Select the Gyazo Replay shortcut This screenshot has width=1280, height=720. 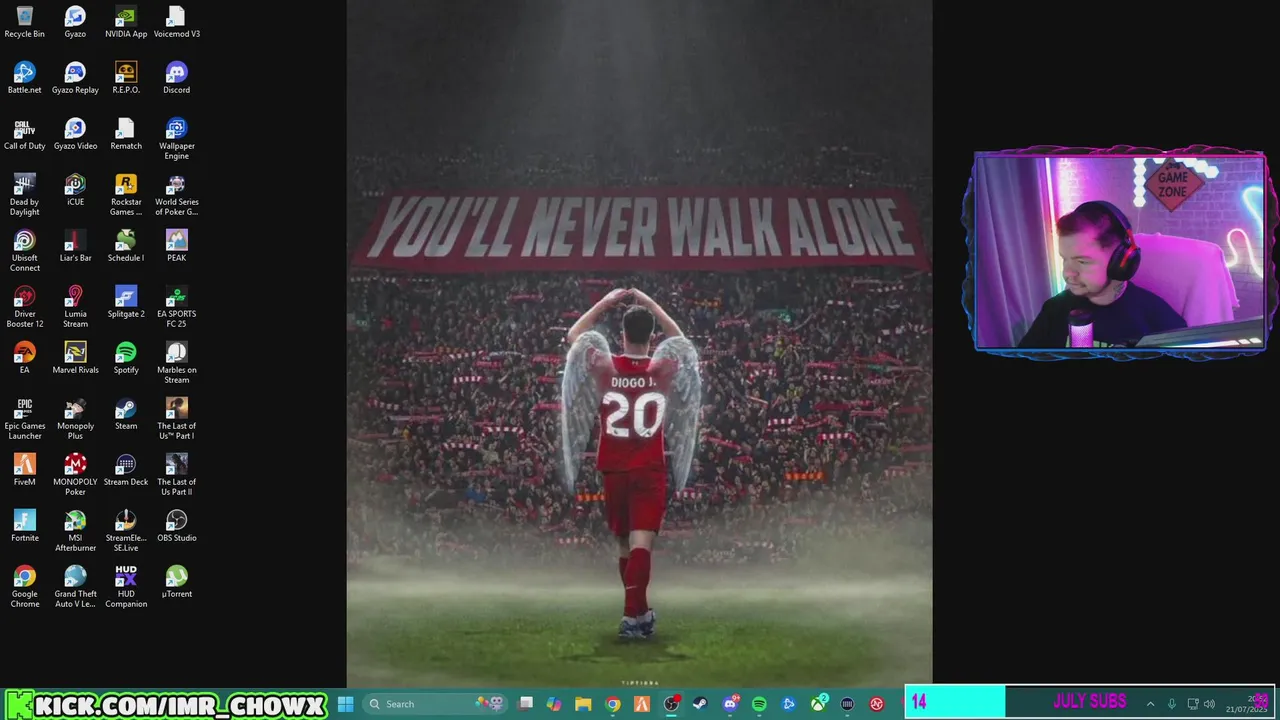coord(75,78)
